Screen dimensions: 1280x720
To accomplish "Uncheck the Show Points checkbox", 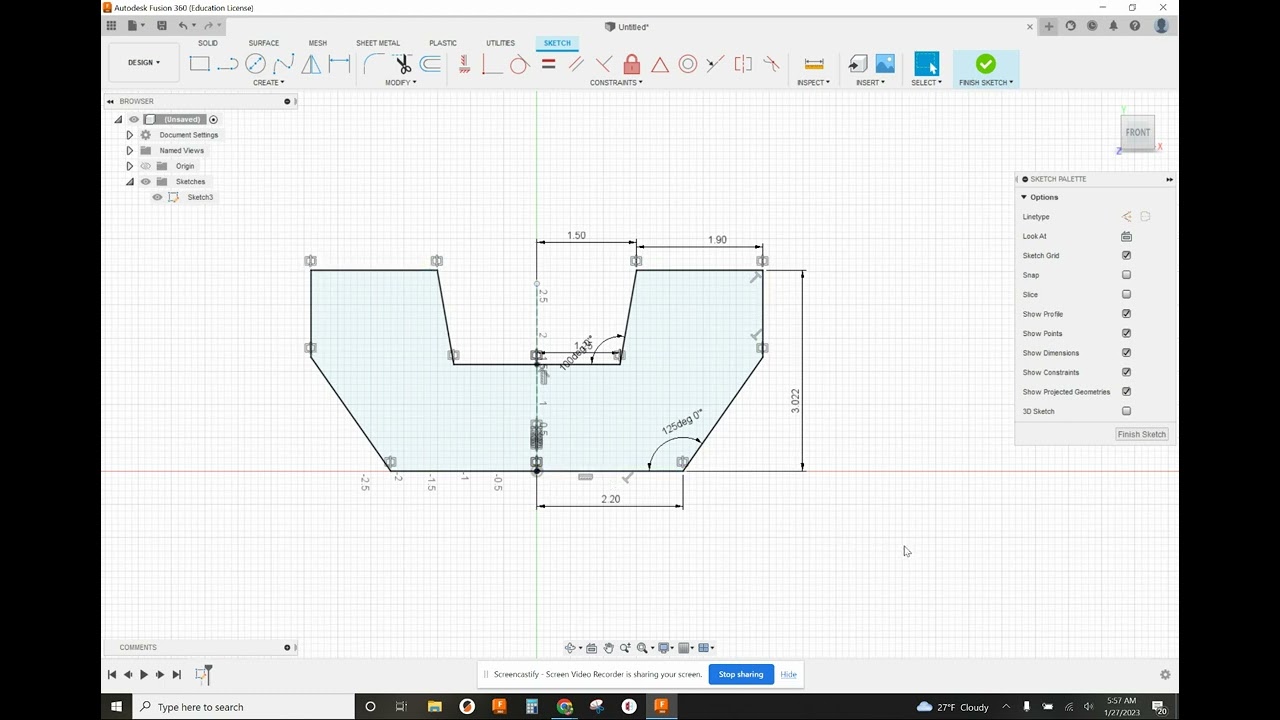I will tap(1126, 333).
